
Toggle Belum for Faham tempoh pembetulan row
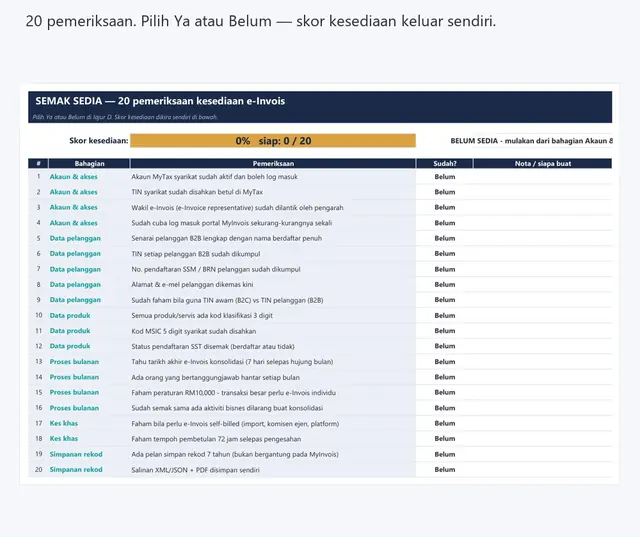(x=444, y=439)
